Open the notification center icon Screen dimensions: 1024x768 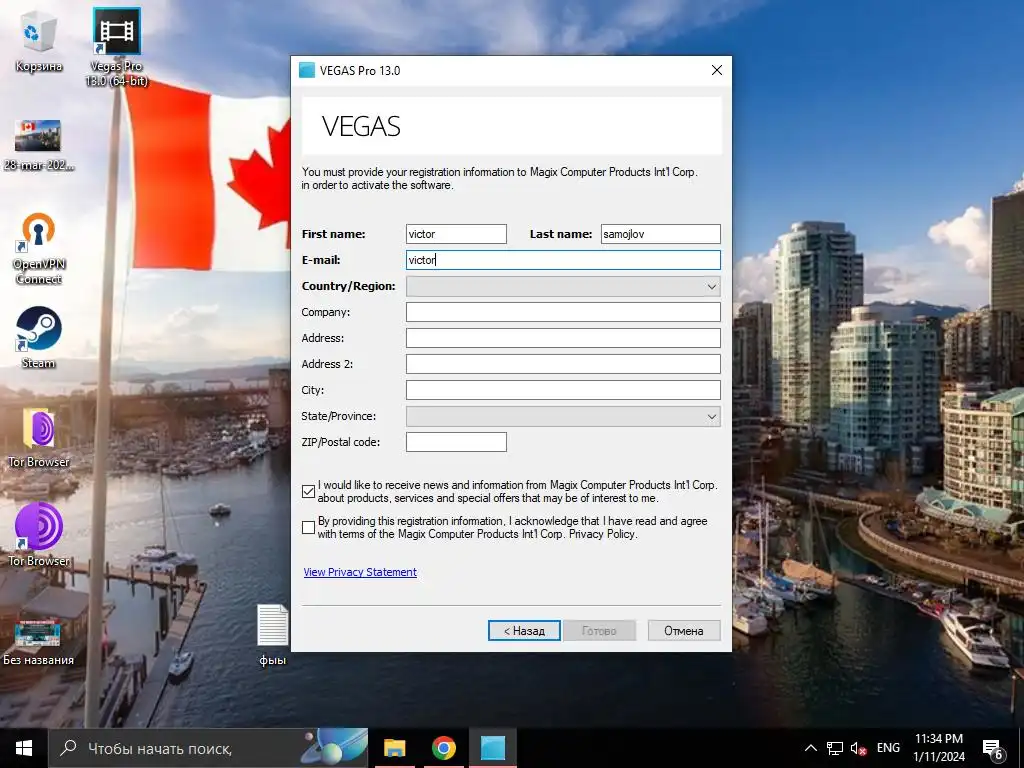[x=993, y=749]
